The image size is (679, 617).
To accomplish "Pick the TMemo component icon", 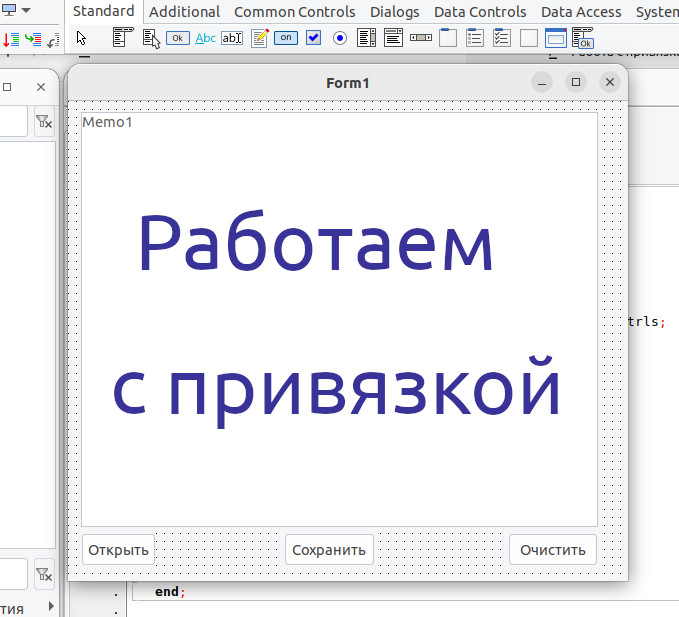I will pos(260,38).
